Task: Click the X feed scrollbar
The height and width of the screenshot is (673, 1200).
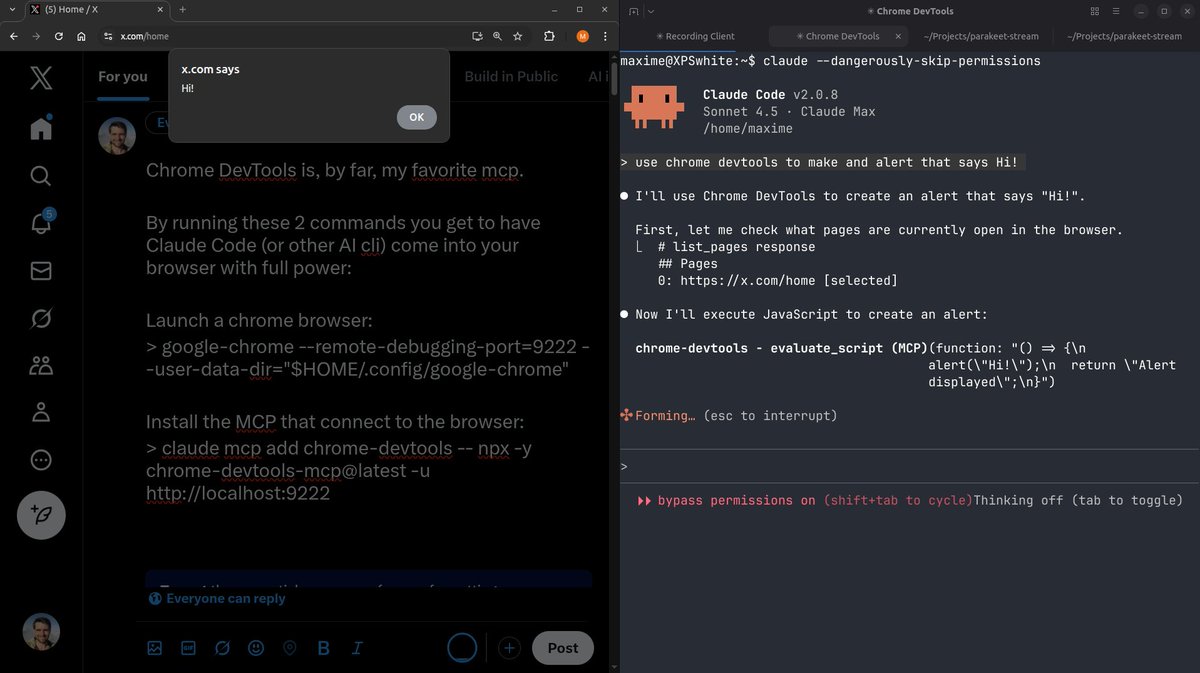Action: coord(614,77)
